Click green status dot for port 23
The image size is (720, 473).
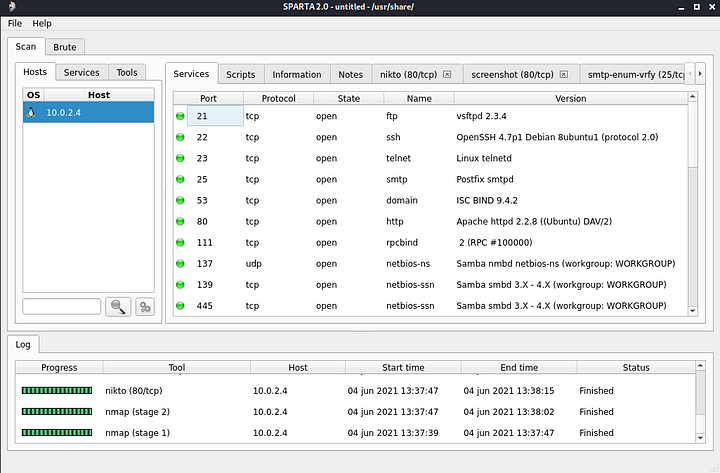click(x=180, y=158)
